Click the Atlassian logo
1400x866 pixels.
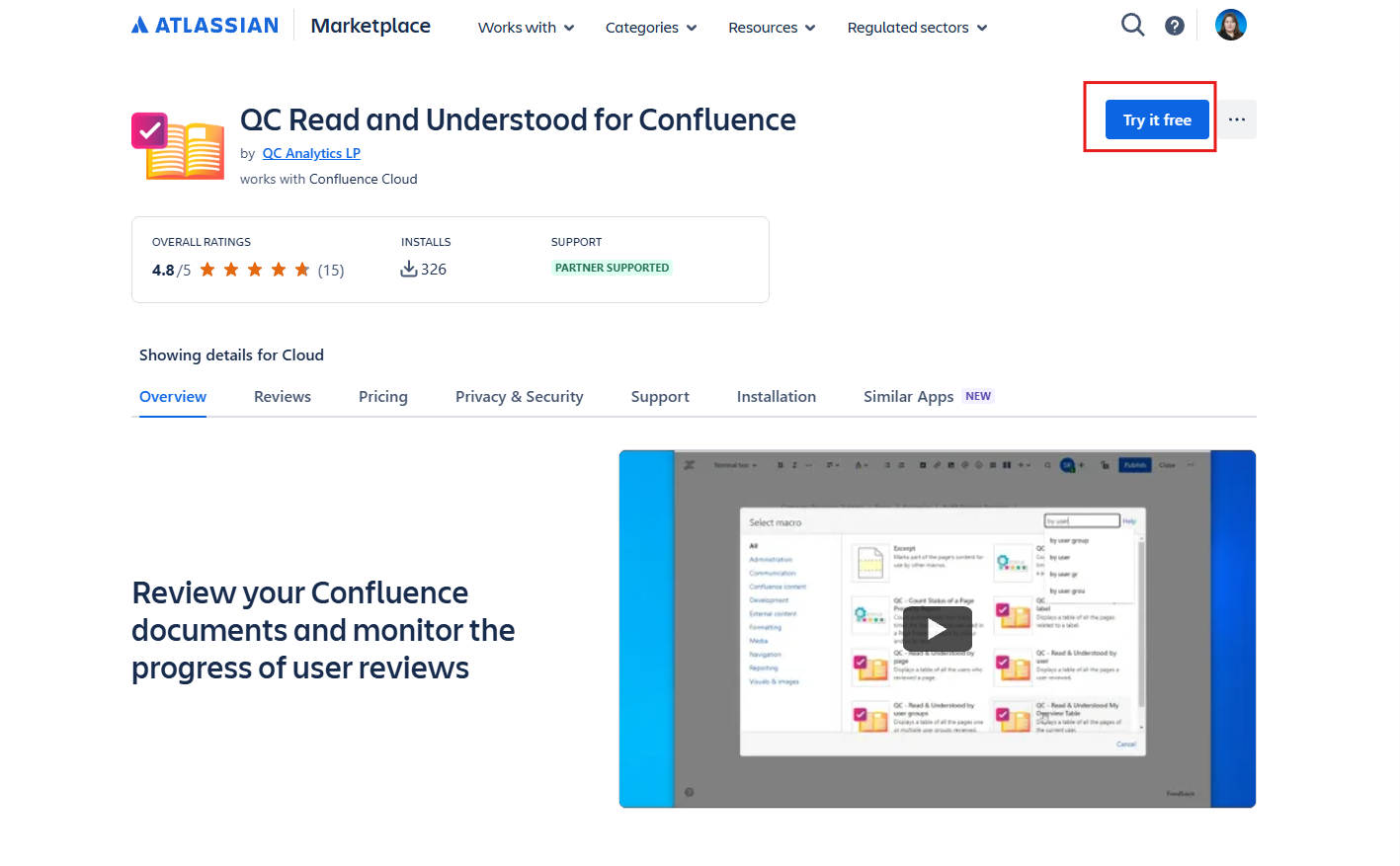pyautogui.click(x=205, y=26)
